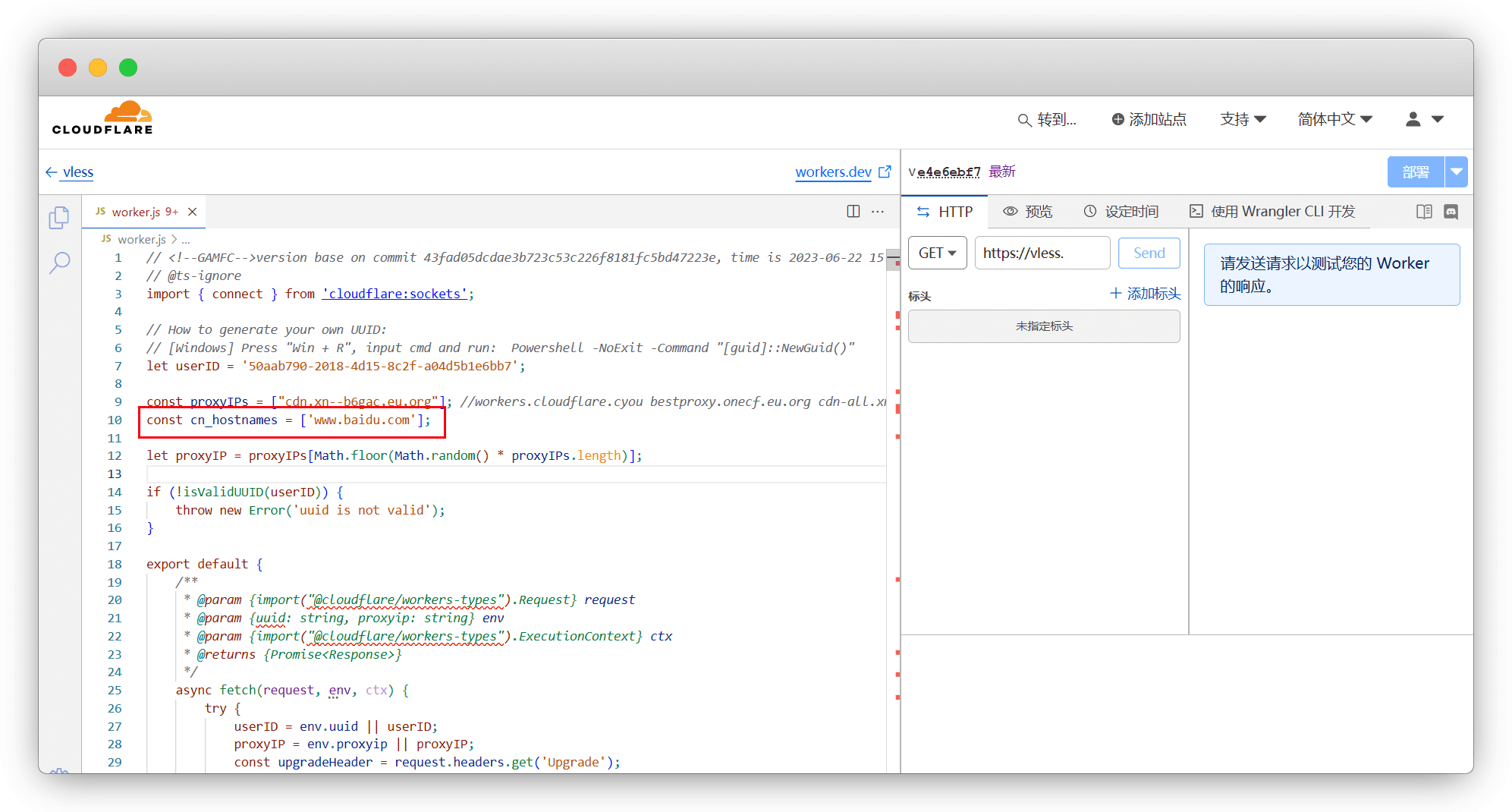Open the user account profile icon
The image size is (1512, 812).
(1413, 119)
